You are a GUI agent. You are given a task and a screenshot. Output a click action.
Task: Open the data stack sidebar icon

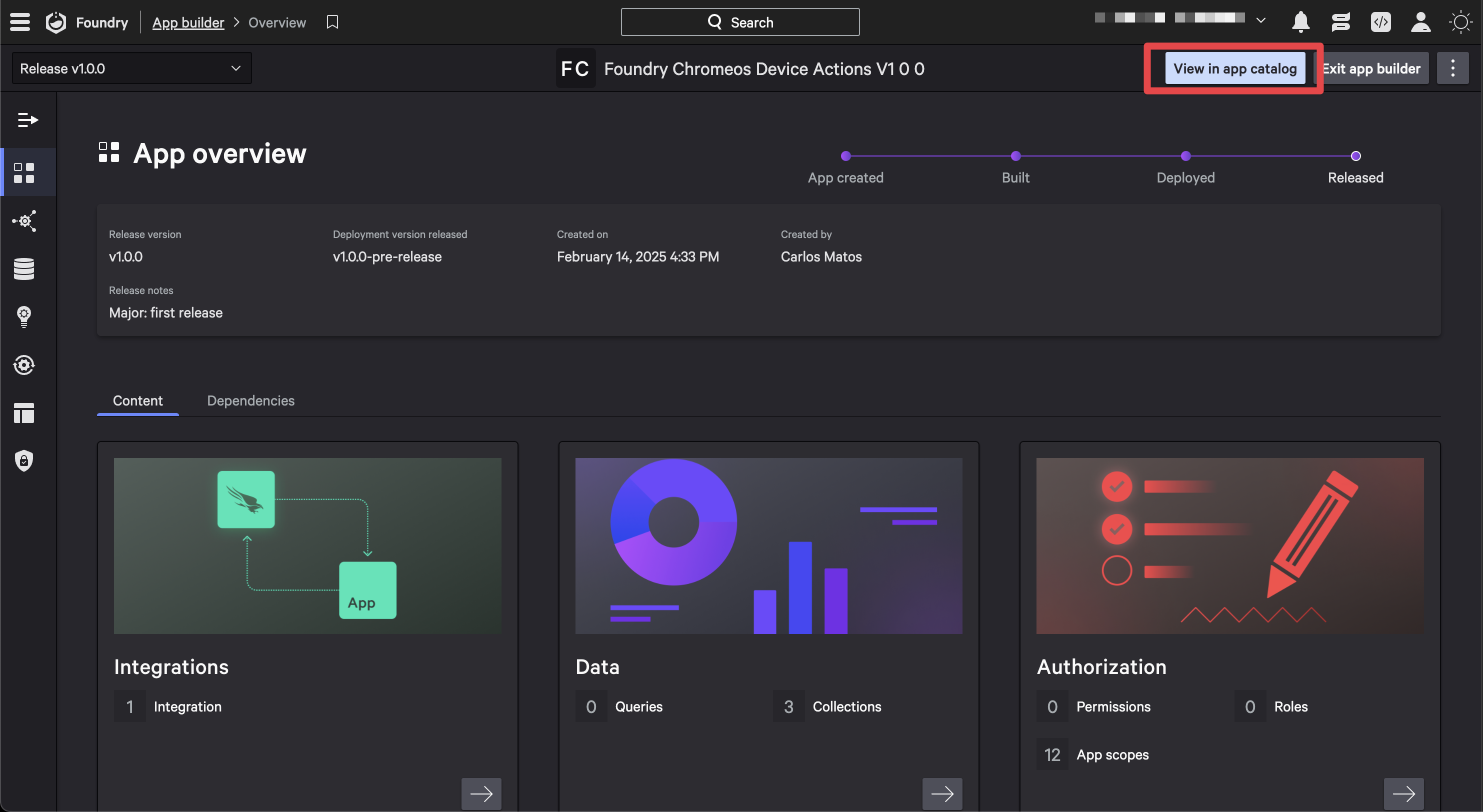(x=24, y=268)
